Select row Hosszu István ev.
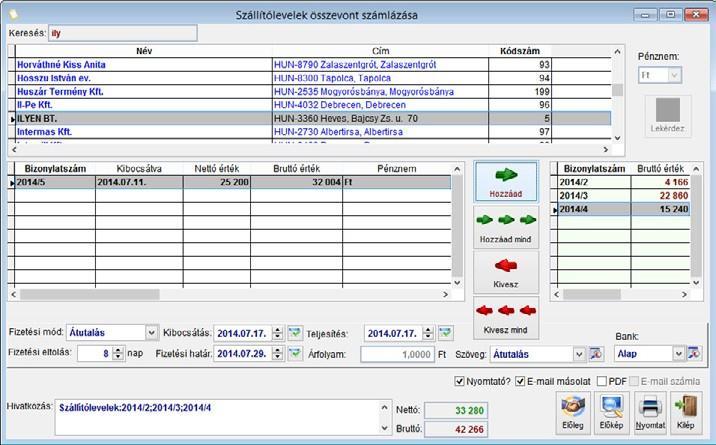 [313, 78]
